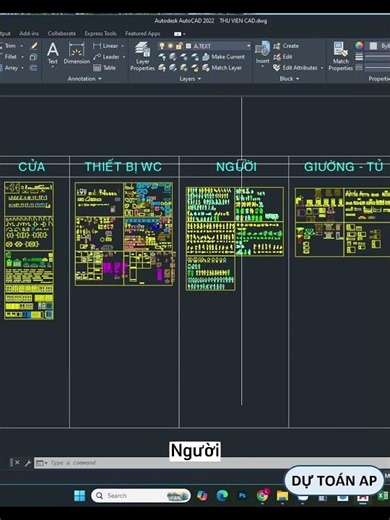Select the THIẾT BỊ WC block library
This screenshot has width=390, height=520.
(124, 234)
